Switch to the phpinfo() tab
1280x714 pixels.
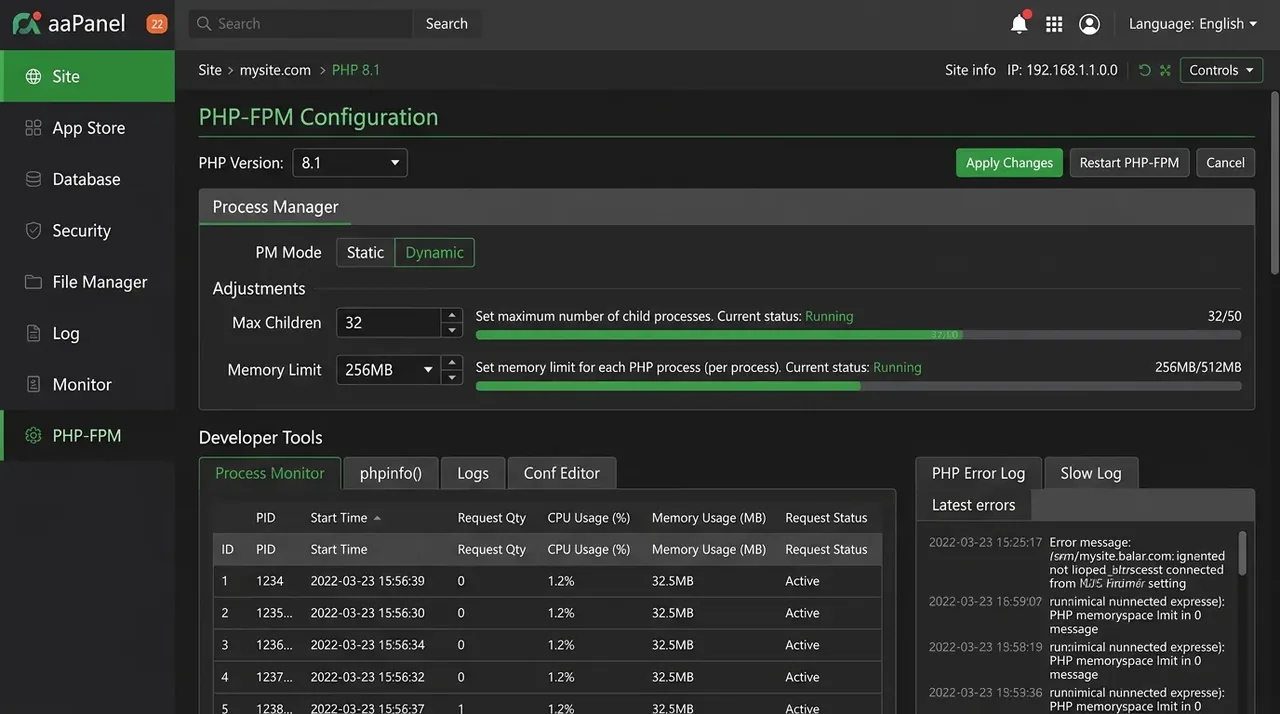[391, 473]
